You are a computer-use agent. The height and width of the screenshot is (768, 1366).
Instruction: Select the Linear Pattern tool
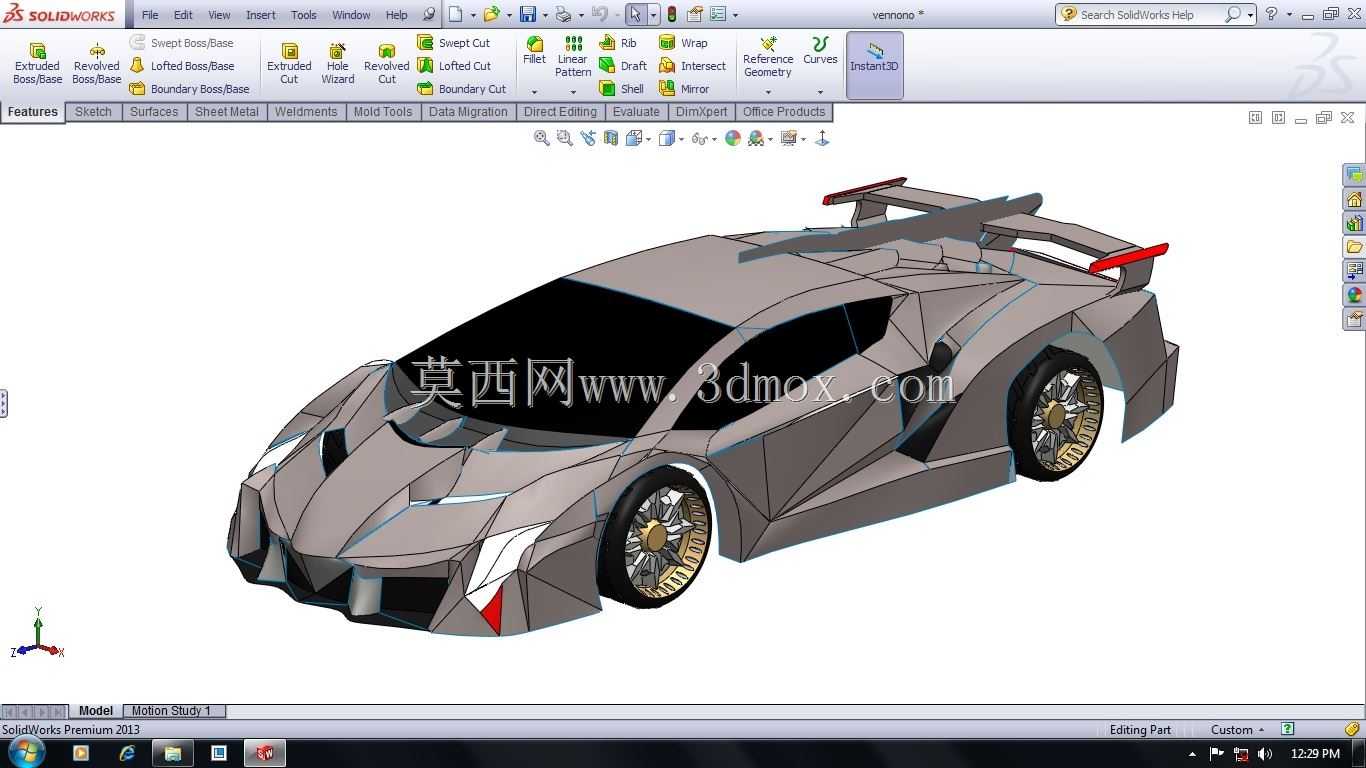click(573, 57)
